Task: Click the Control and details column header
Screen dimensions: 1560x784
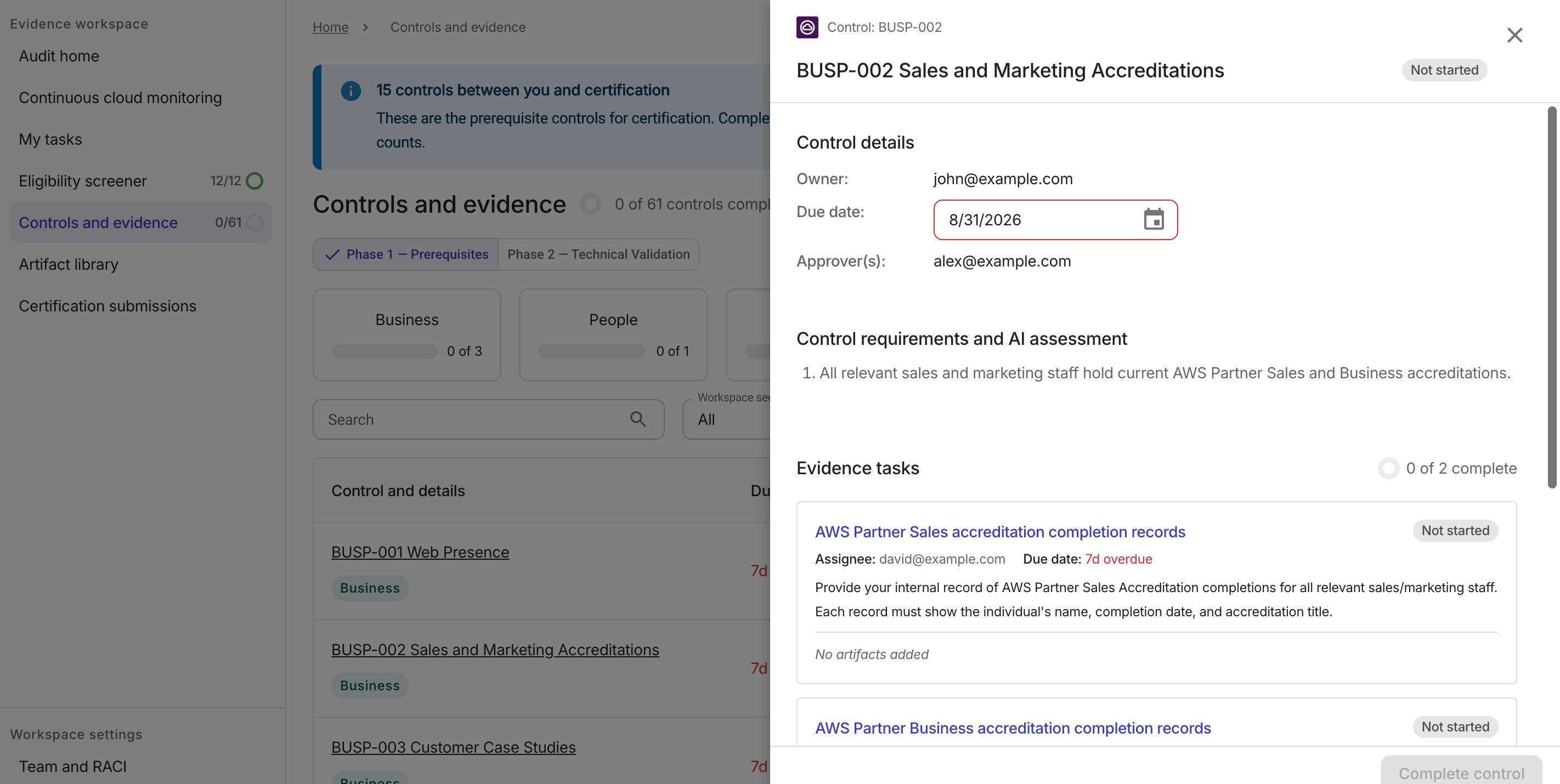Action: click(398, 490)
